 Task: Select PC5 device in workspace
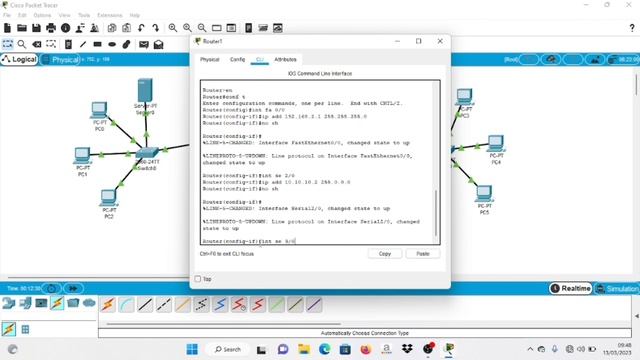(484, 194)
